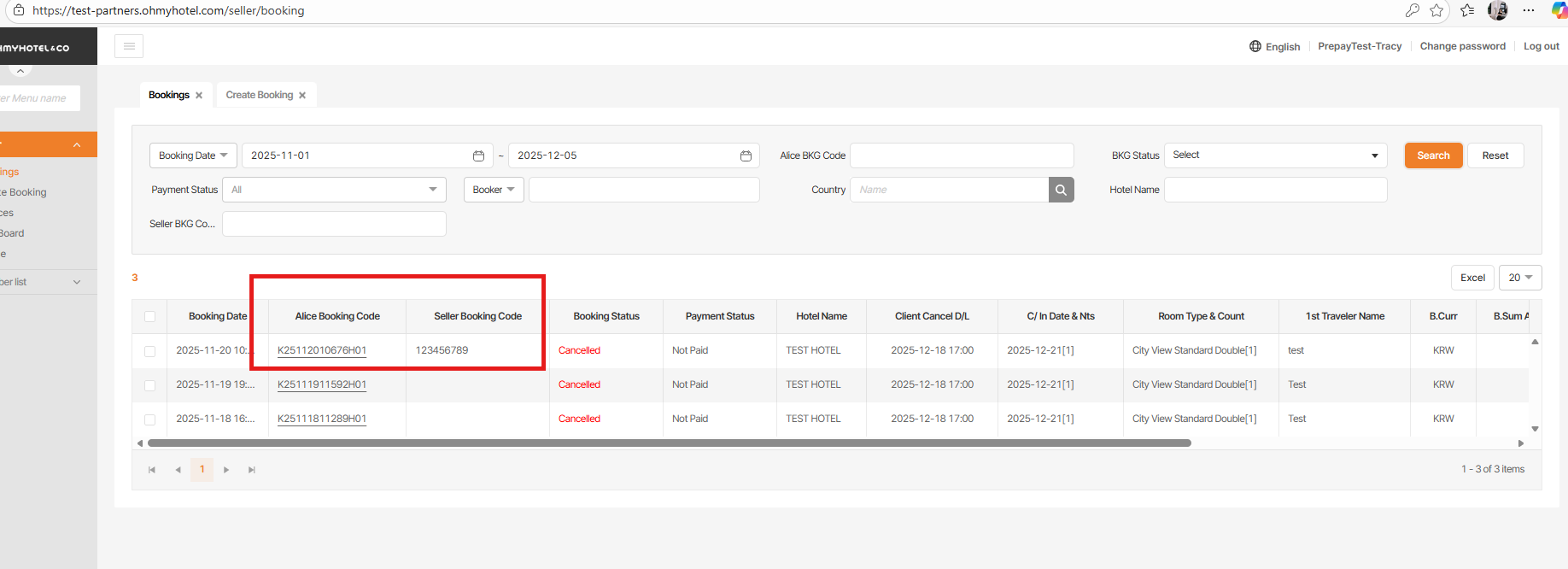This screenshot has width=1568, height=569.
Task: Check the row for booking K25112010676H01
Action: click(x=150, y=351)
